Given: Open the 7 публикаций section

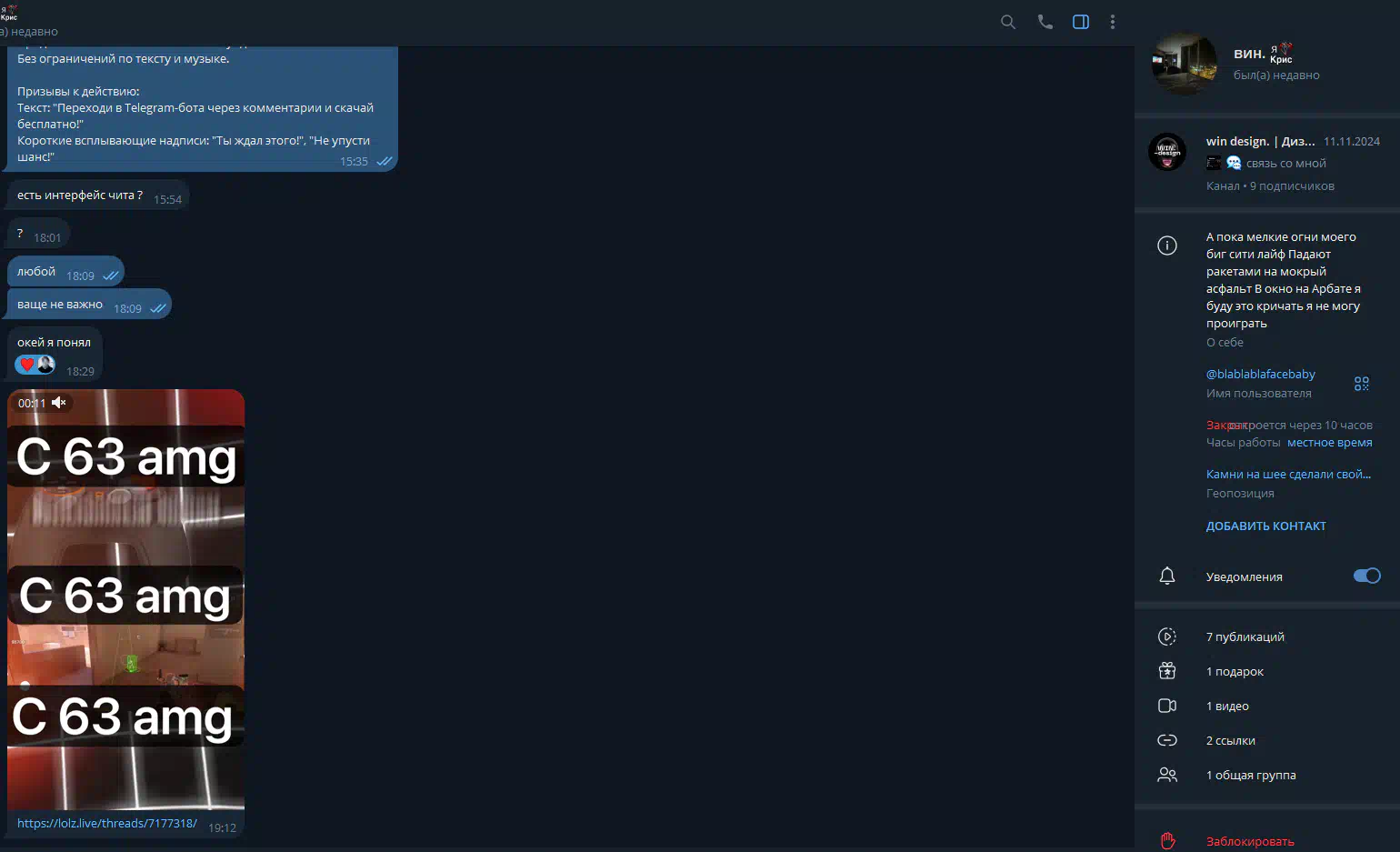Looking at the screenshot, I should point(1245,636).
